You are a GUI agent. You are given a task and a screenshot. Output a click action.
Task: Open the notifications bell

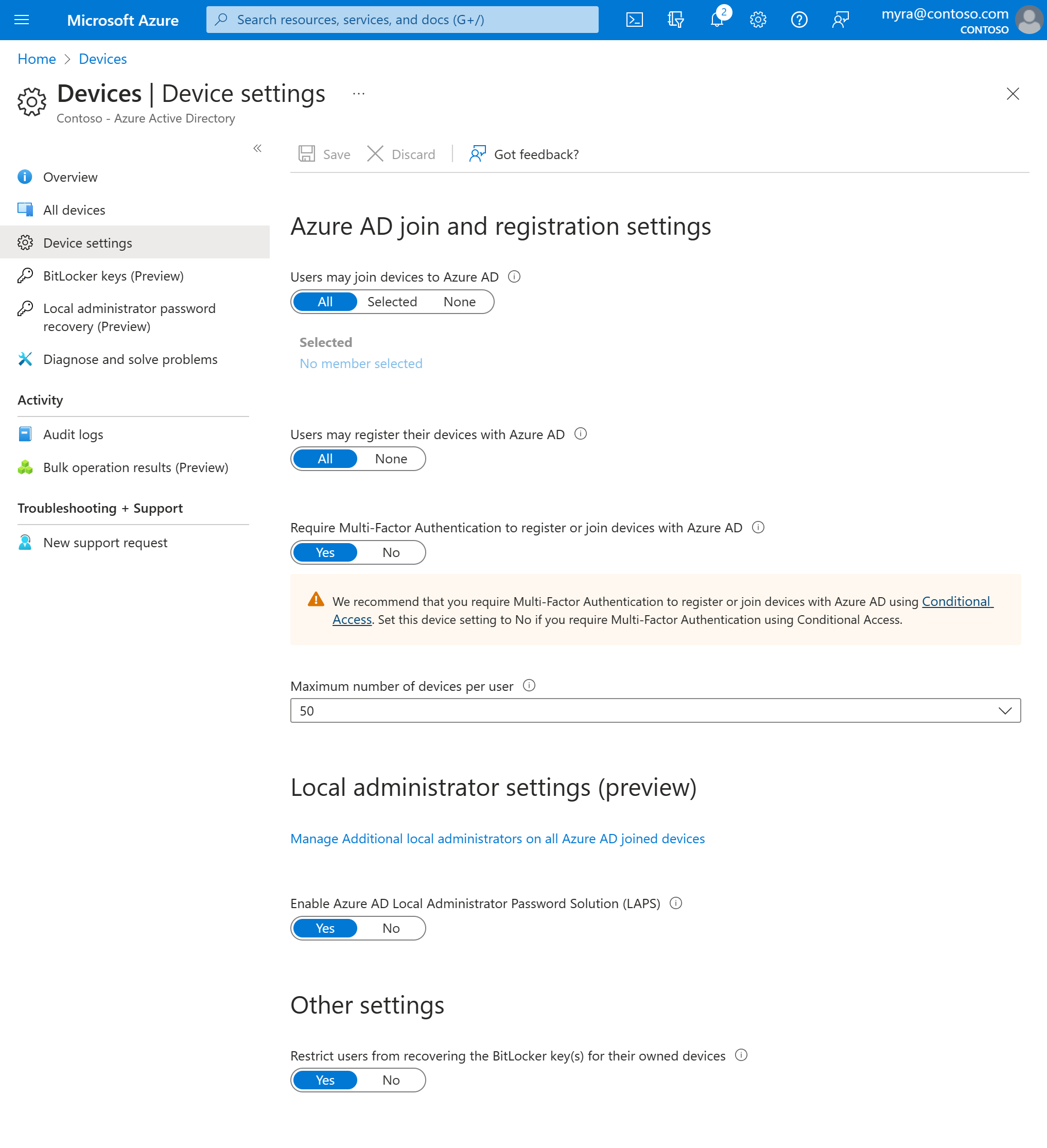pyautogui.click(x=717, y=20)
